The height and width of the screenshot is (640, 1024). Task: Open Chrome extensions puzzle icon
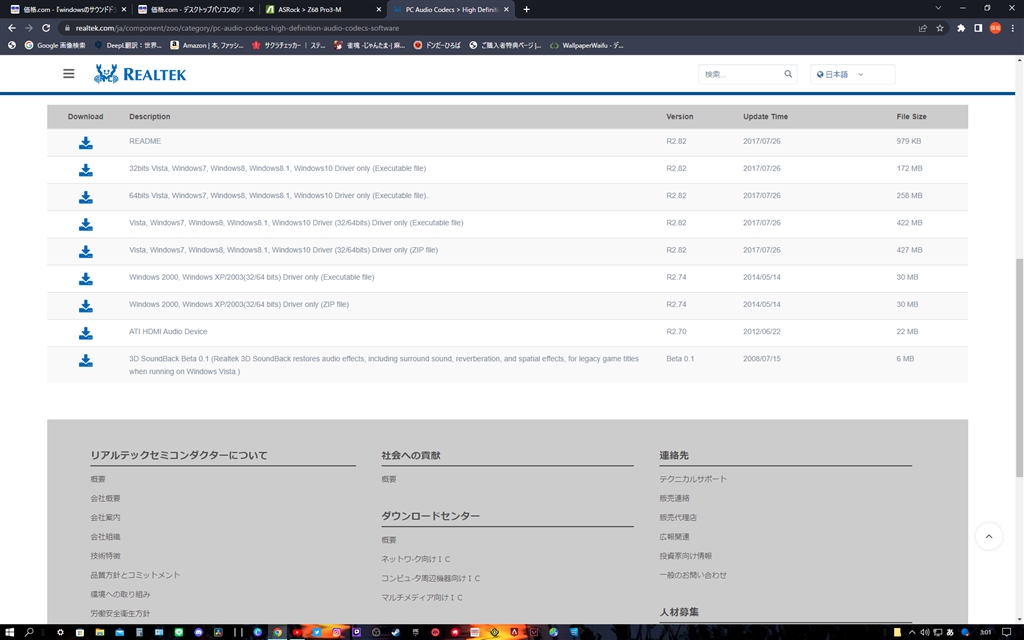pyautogui.click(x=961, y=28)
